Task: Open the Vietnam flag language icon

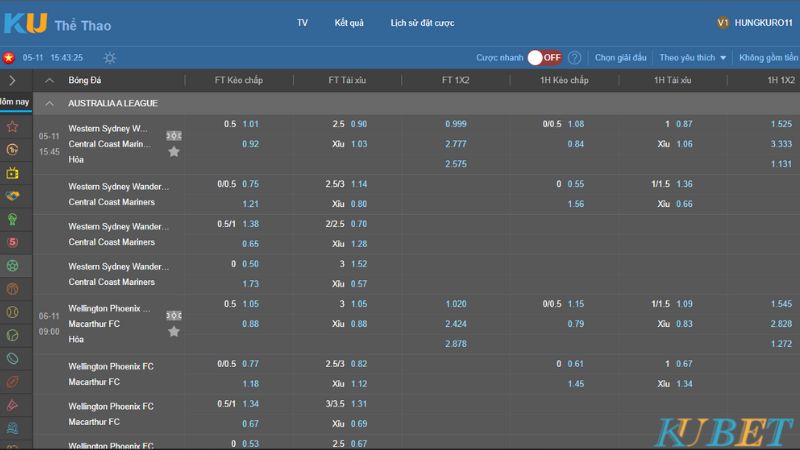Action: (9, 58)
